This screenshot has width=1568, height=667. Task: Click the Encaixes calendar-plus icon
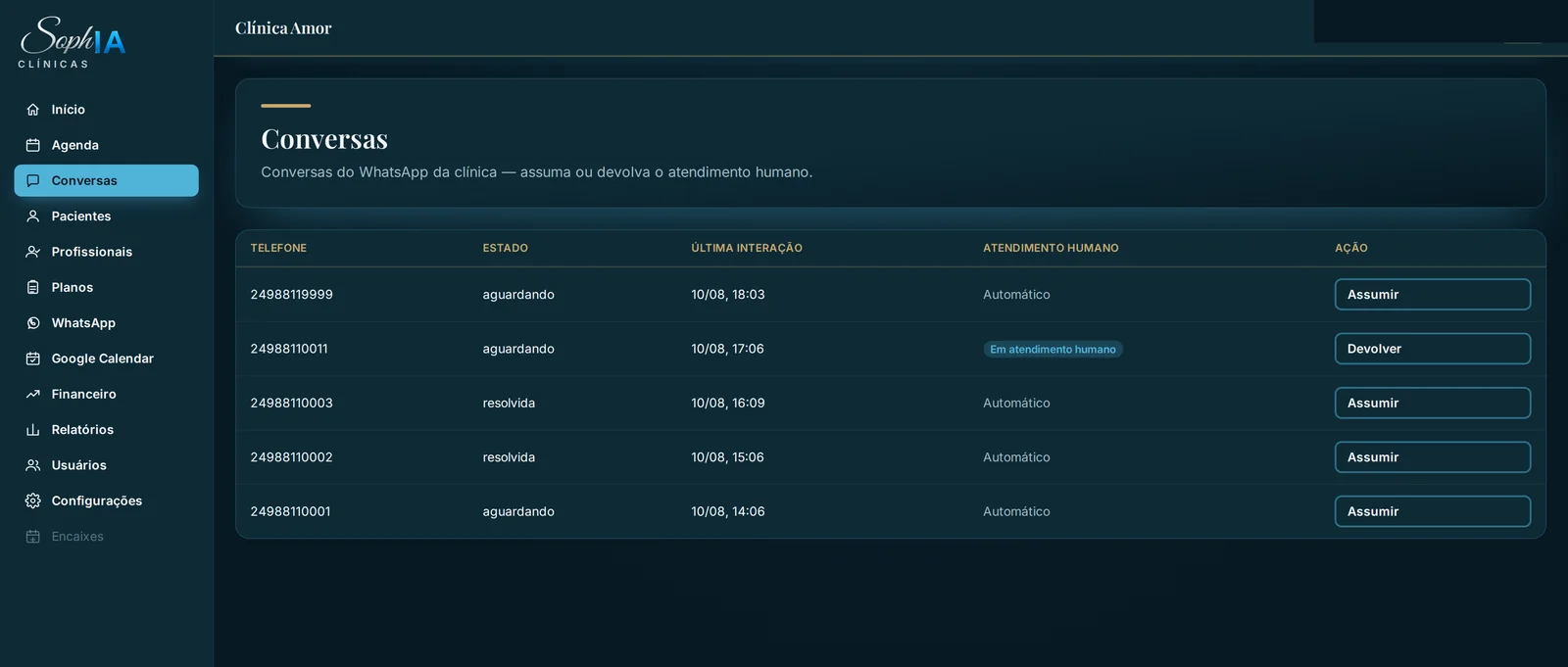[x=32, y=537]
